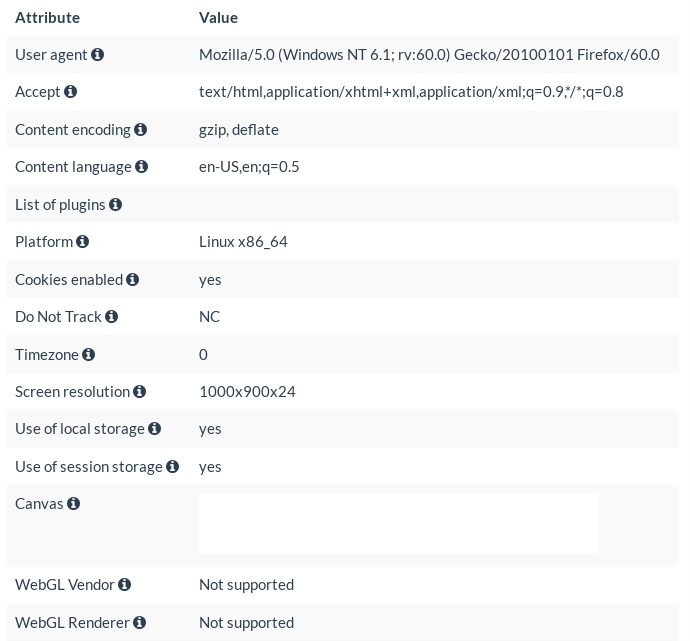This screenshot has height=641, width=690.
Task: Show info for Content language
Action: 141,167
